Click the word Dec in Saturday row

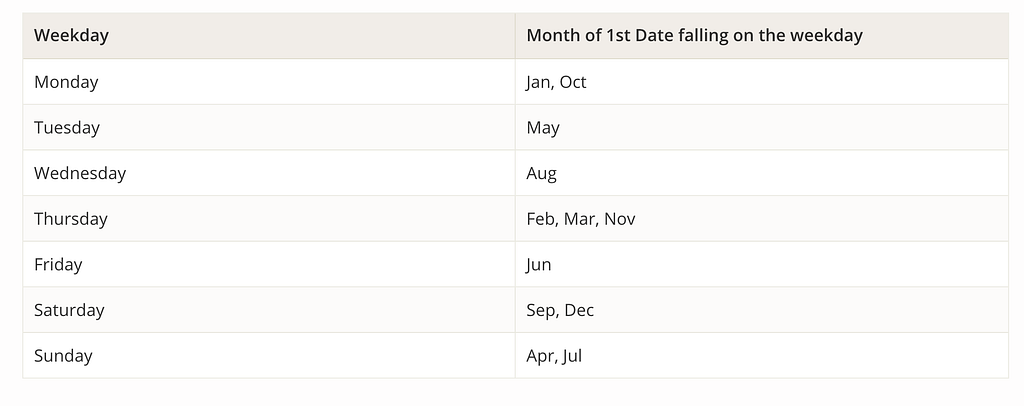tap(579, 310)
